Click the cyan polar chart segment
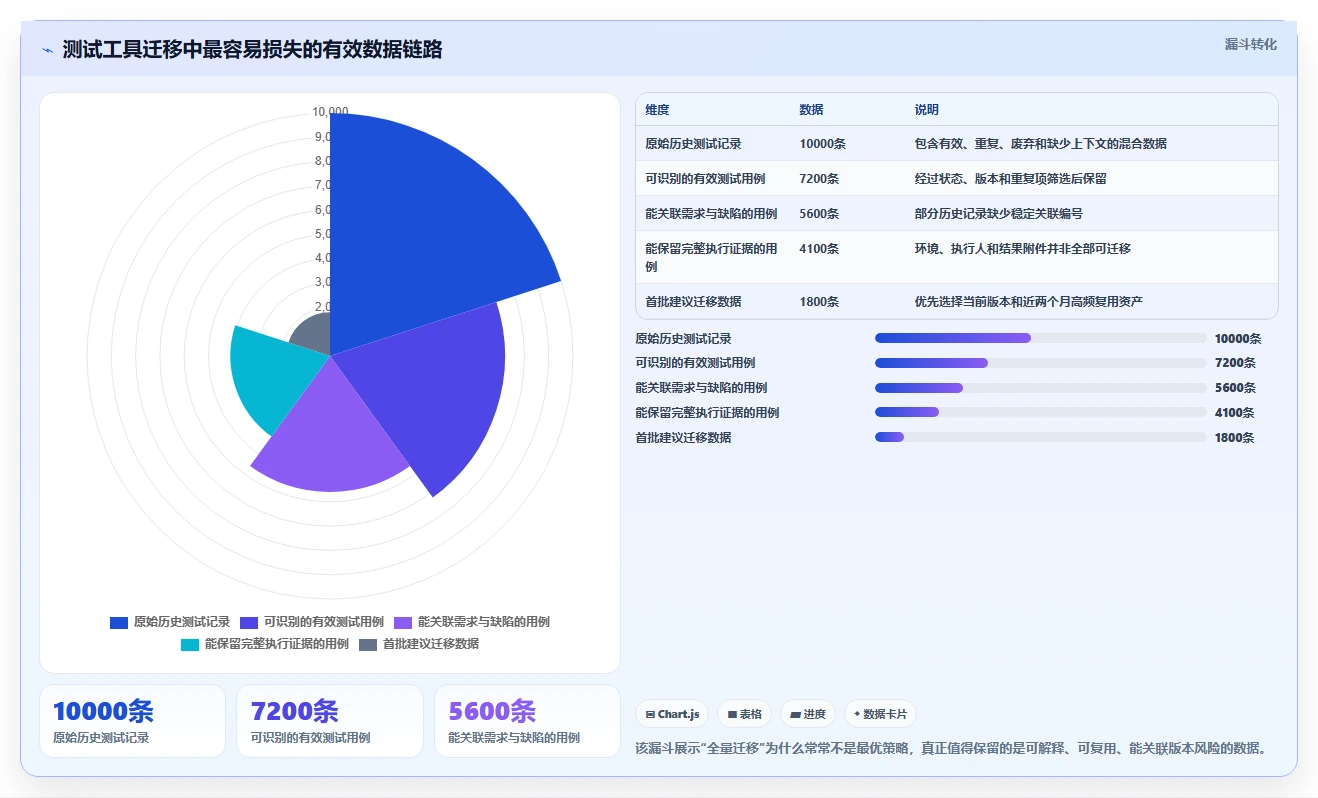 pyautogui.click(x=275, y=375)
